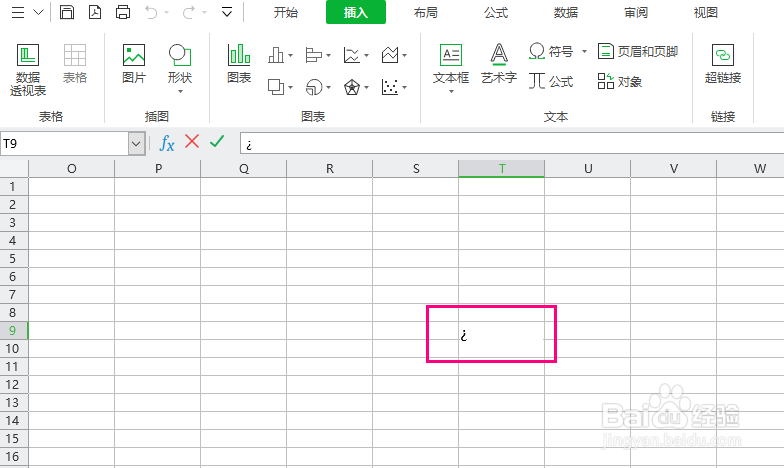Select column W header
The height and width of the screenshot is (468, 784).
[750, 168]
